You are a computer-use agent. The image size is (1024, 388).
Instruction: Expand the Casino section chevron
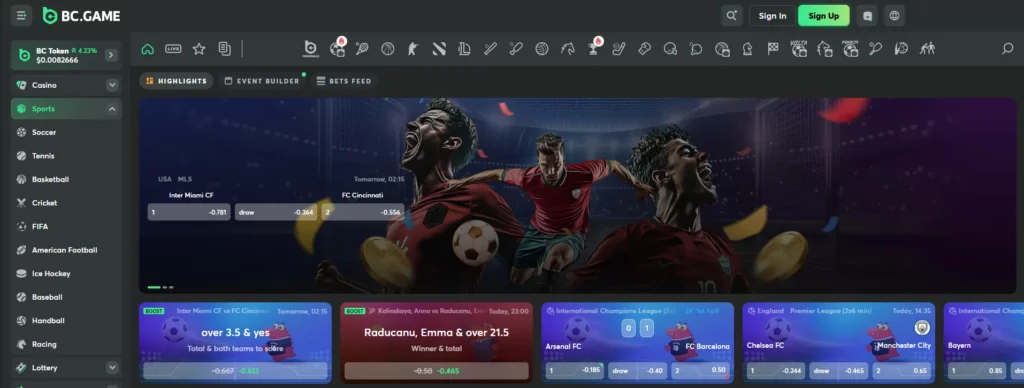click(112, 85)
